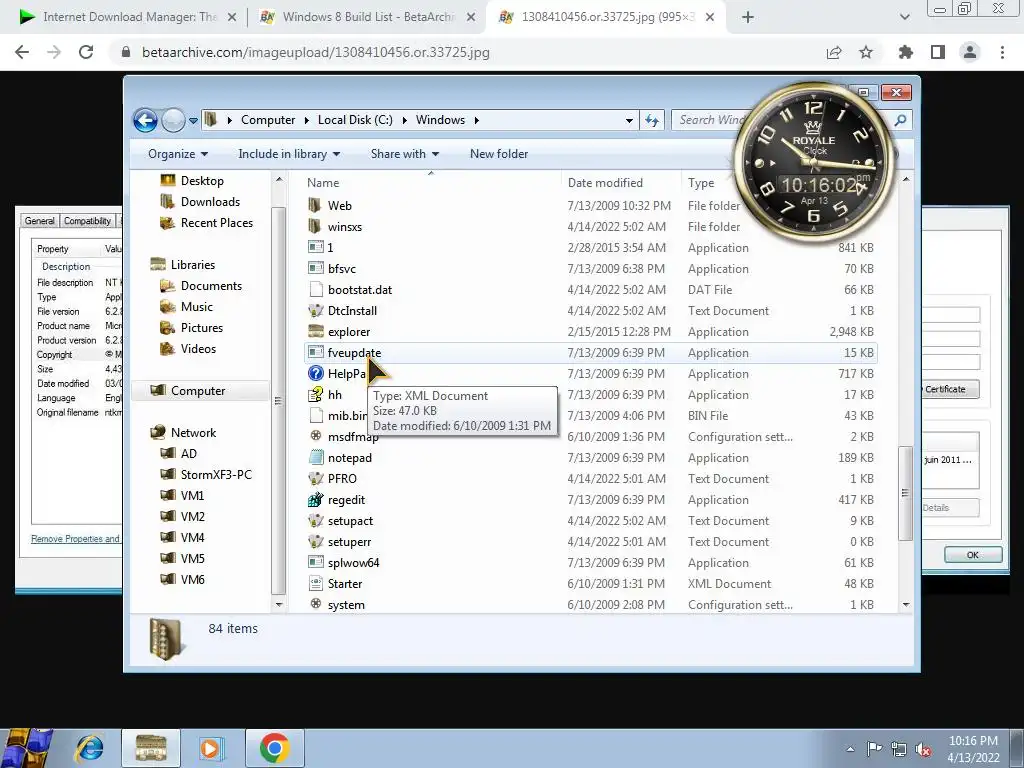
Task: Open the Explorer search magnifier
Action: click(901, 120)
